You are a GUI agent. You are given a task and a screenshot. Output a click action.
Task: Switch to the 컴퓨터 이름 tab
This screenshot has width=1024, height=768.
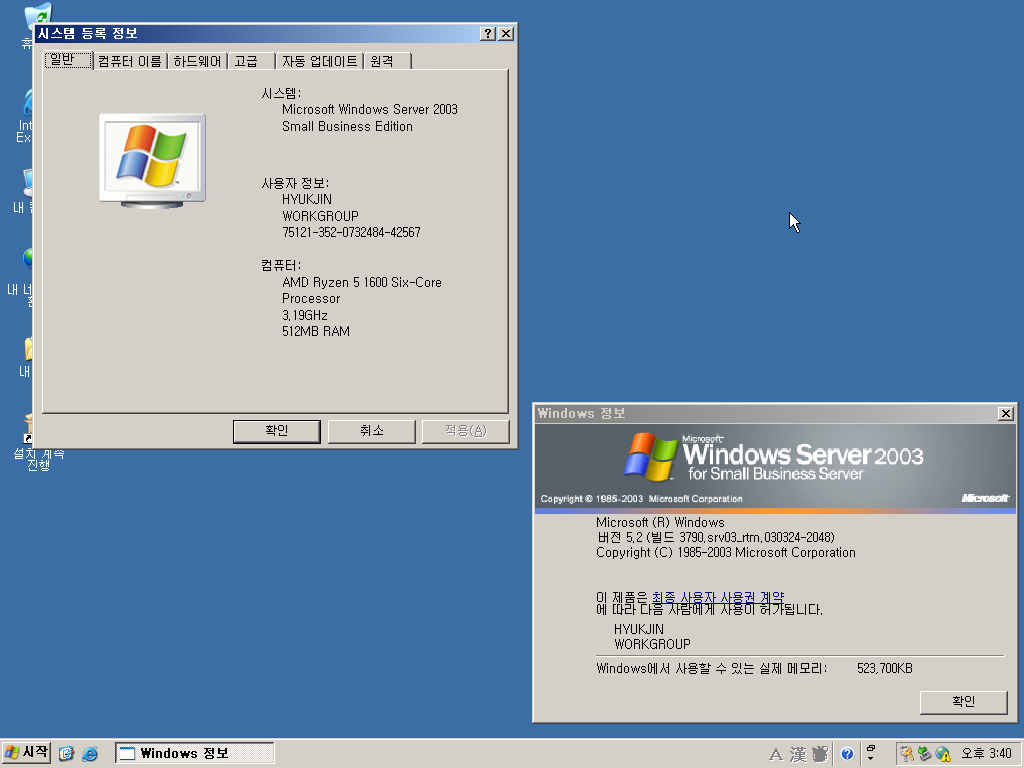point(130,61)
